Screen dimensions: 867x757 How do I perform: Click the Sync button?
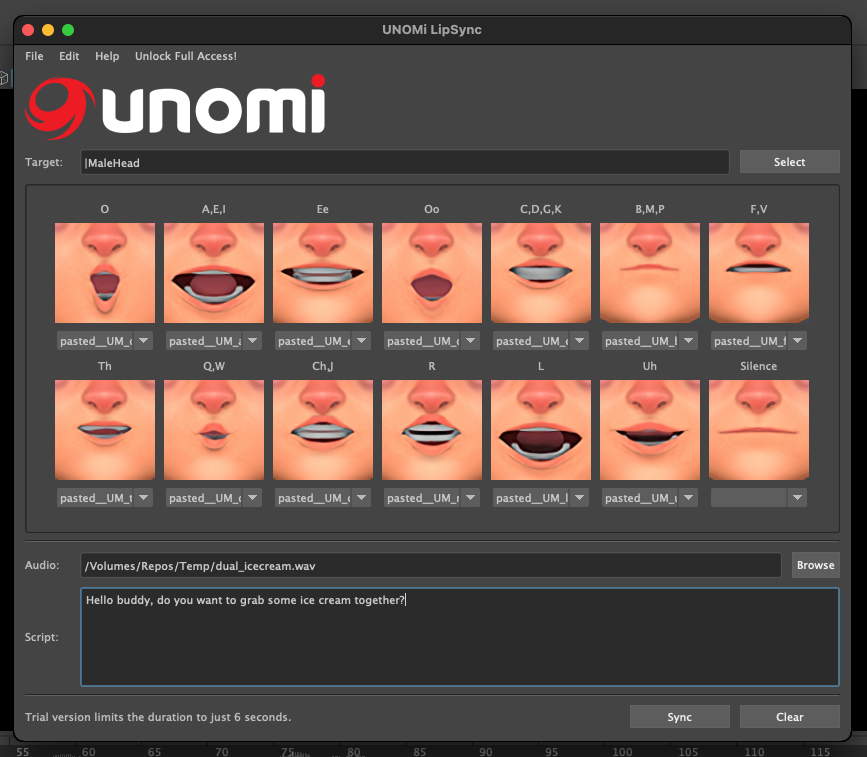[x=680, y=717]
